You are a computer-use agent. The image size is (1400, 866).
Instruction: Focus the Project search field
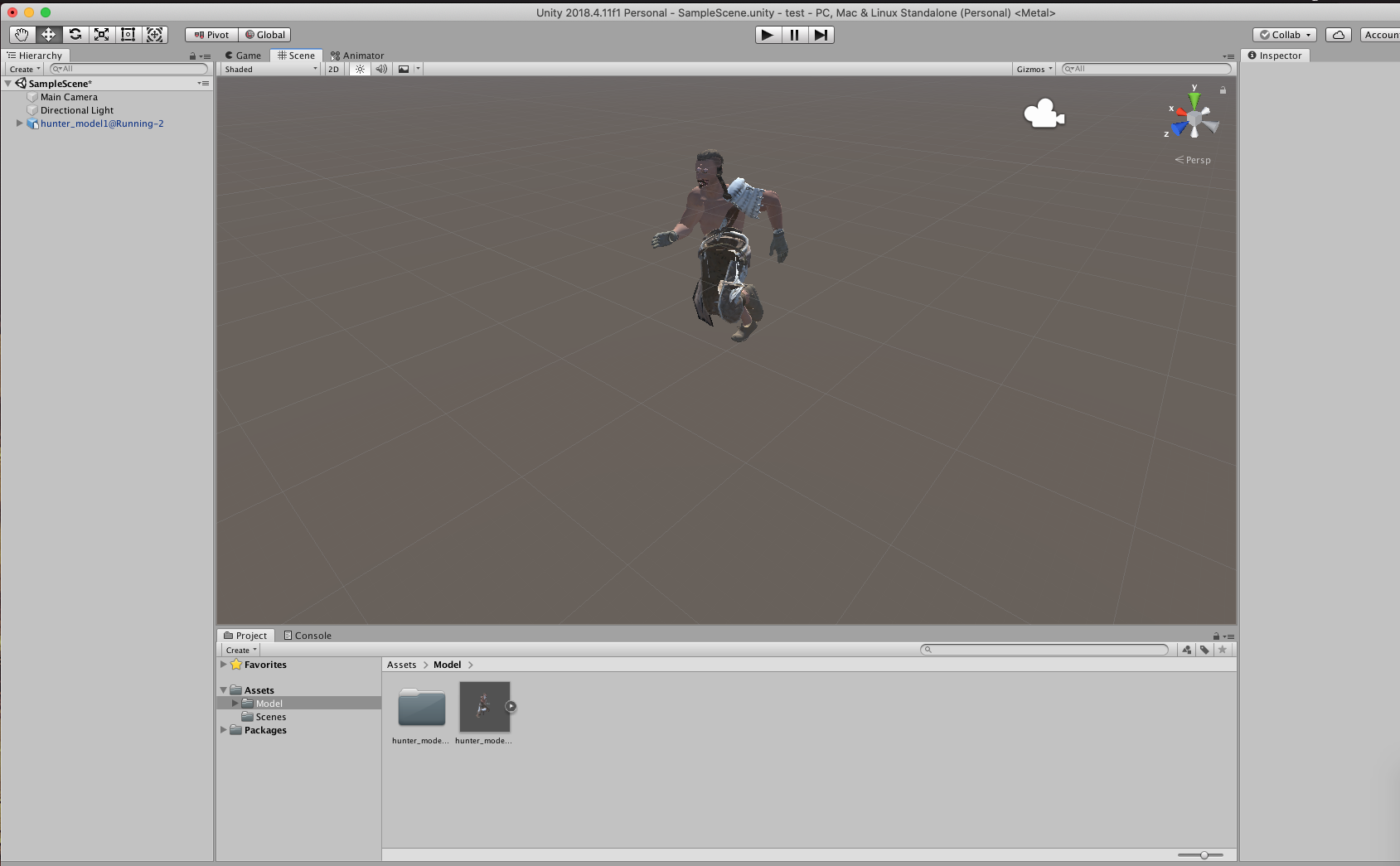click(1044, 650)
